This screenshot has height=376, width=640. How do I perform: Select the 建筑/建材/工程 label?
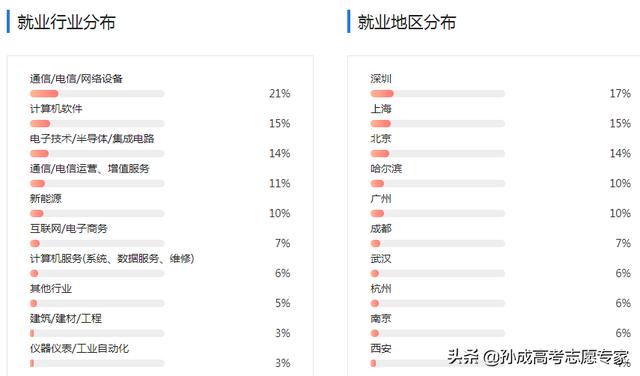[x=66, y=318]
